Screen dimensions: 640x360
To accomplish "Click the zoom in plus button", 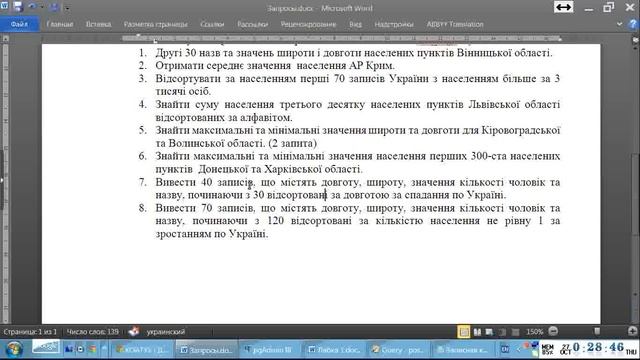I will click(x=633, y=331).
